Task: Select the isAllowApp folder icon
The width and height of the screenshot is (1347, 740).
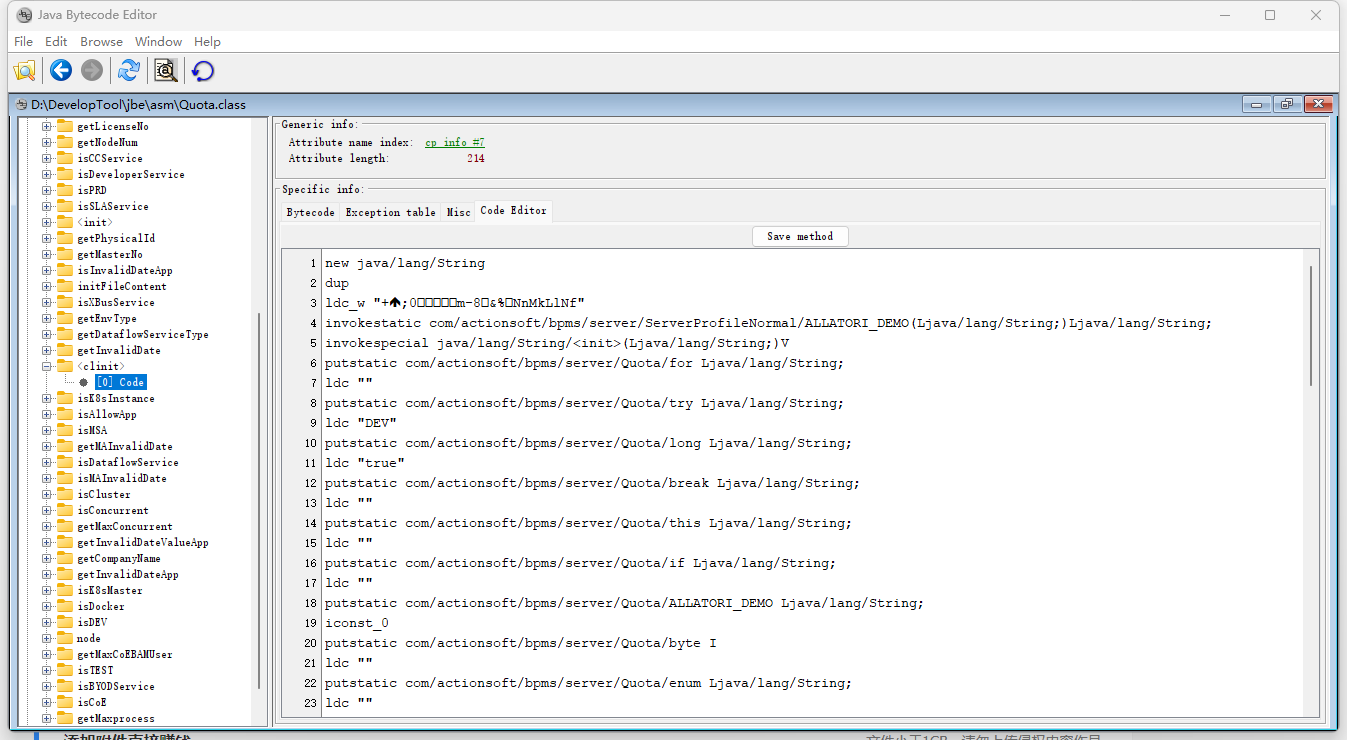Action: click(x=65, y=414)
